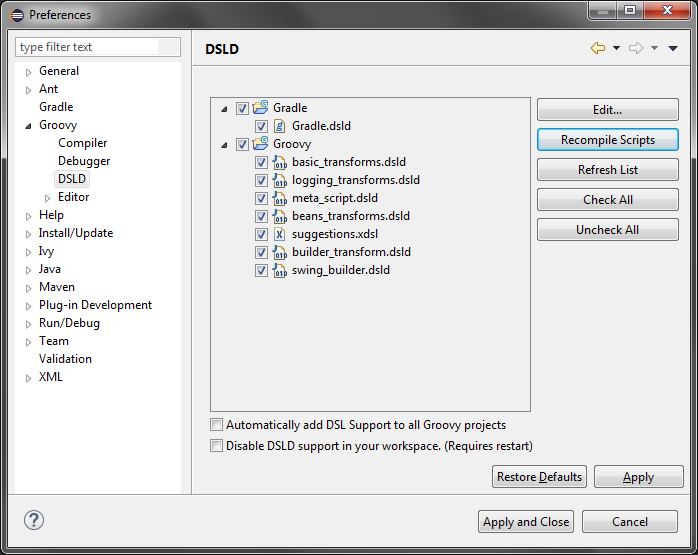
Task: Click the suggestions.xdsl file icon
Action: click(279, 234)
